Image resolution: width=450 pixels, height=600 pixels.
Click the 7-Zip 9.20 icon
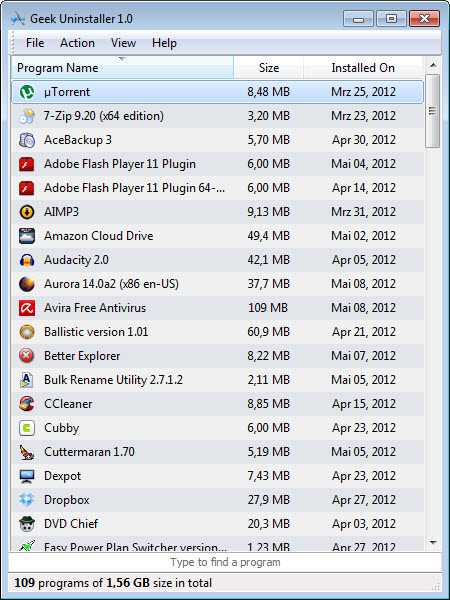point(27,116)
